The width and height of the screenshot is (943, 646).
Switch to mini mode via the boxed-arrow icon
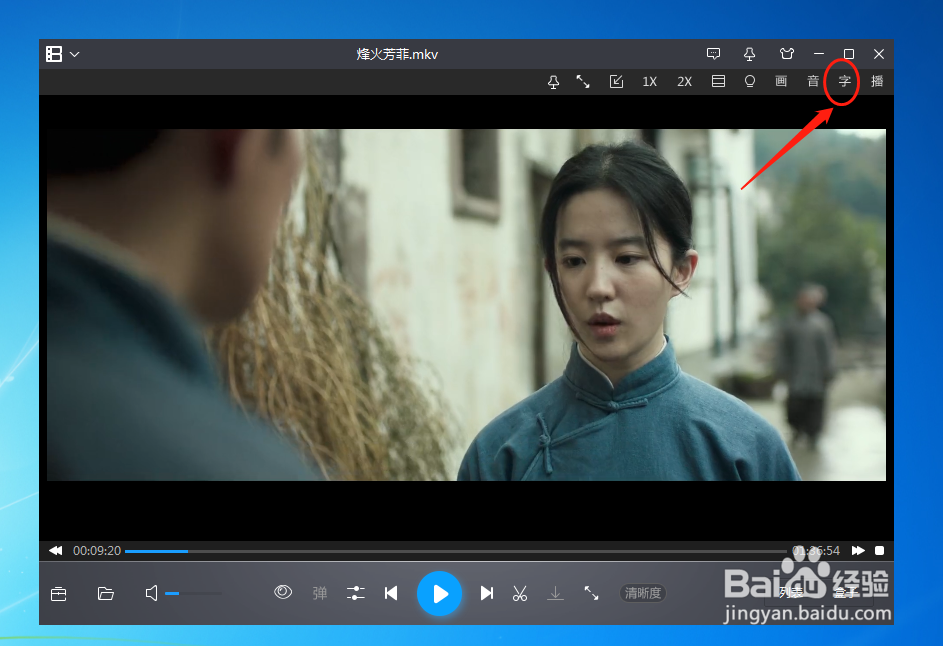pyautogui.click(x=616, y=81)
